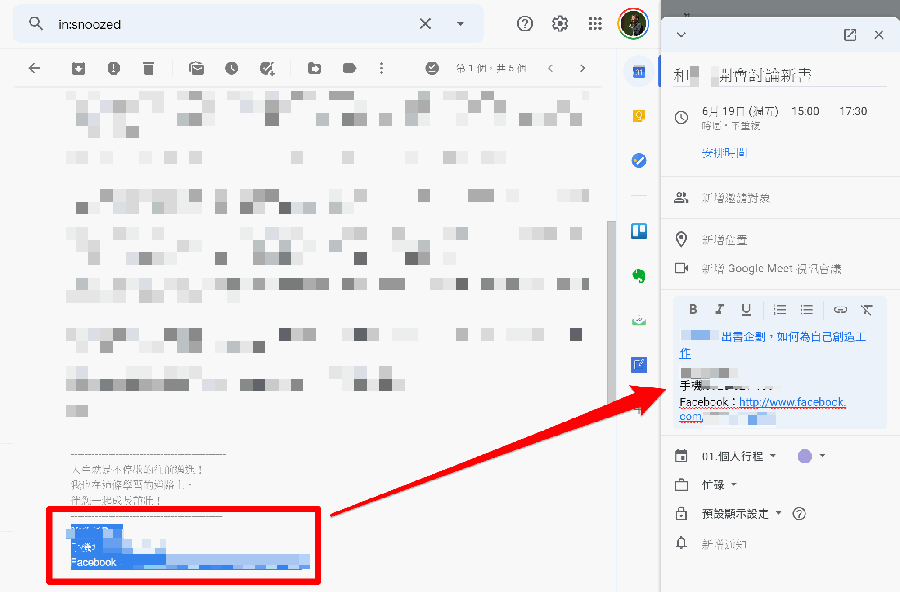The height and width of the screenshot is (592, 900).
Task: Go to the newer conversation
Action: click(x=550, y=68)
